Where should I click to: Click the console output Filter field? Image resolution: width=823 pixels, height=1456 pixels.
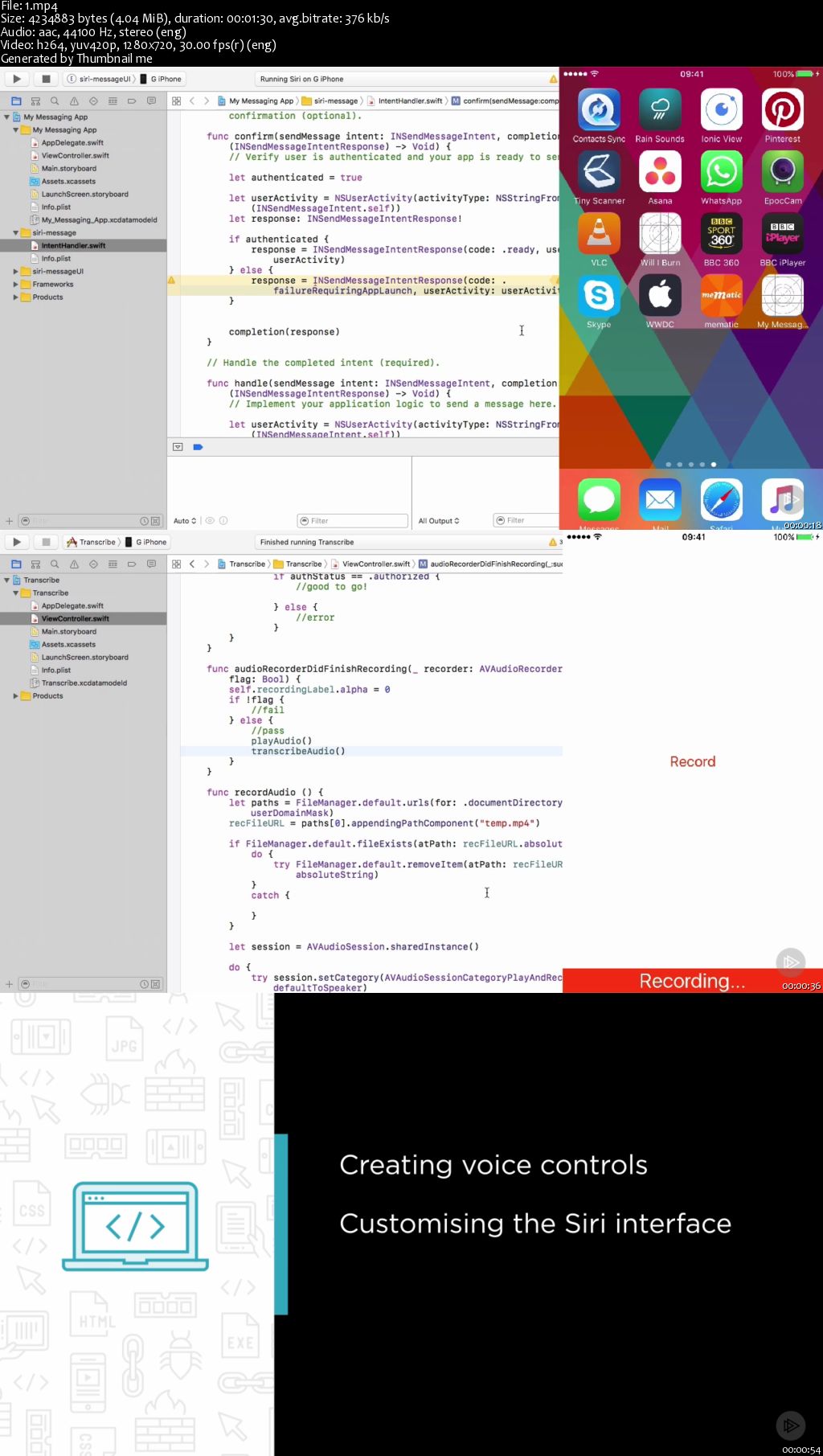(x=526, y=520)
